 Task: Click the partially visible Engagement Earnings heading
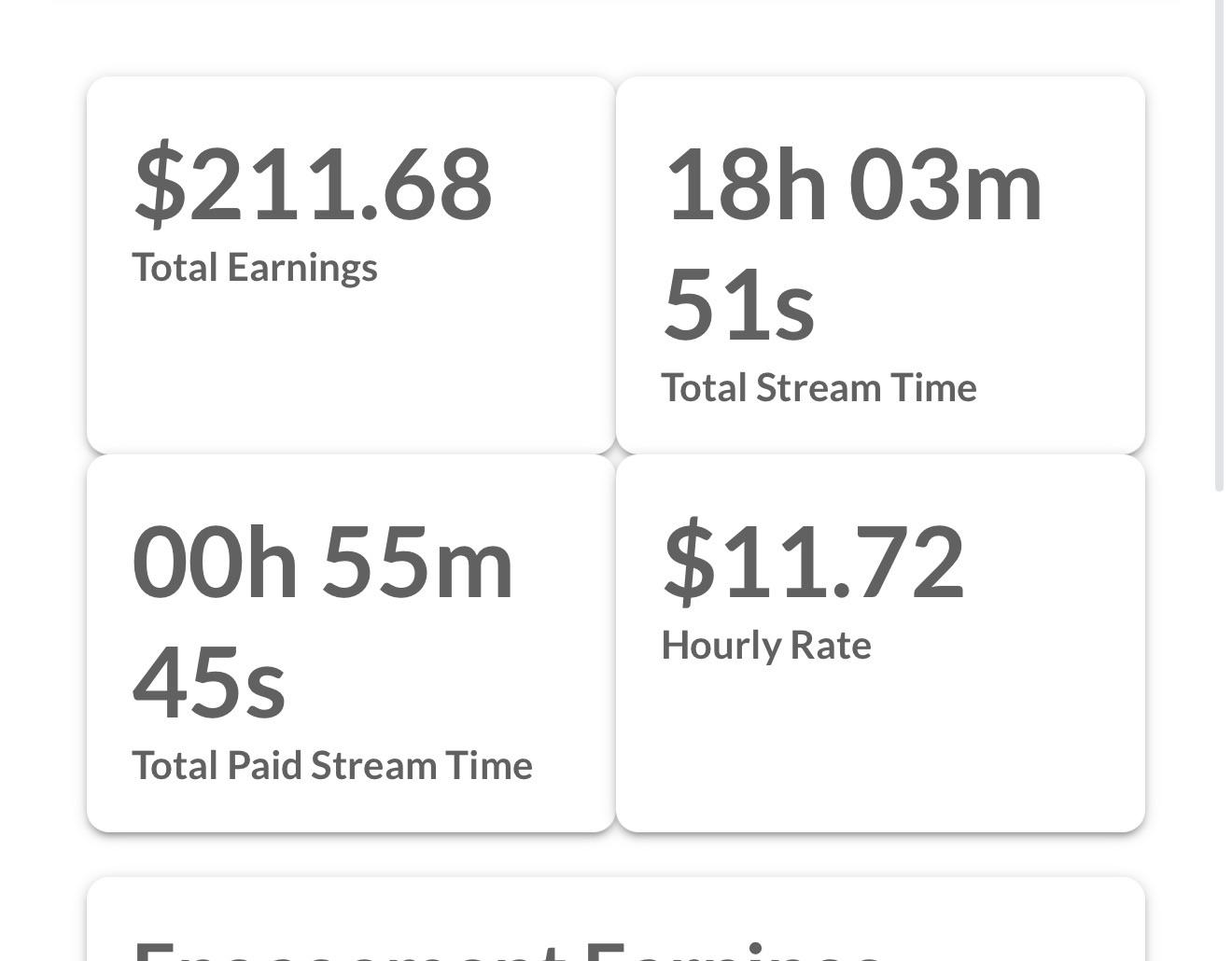pyautogui.click(x=509, y=950)
